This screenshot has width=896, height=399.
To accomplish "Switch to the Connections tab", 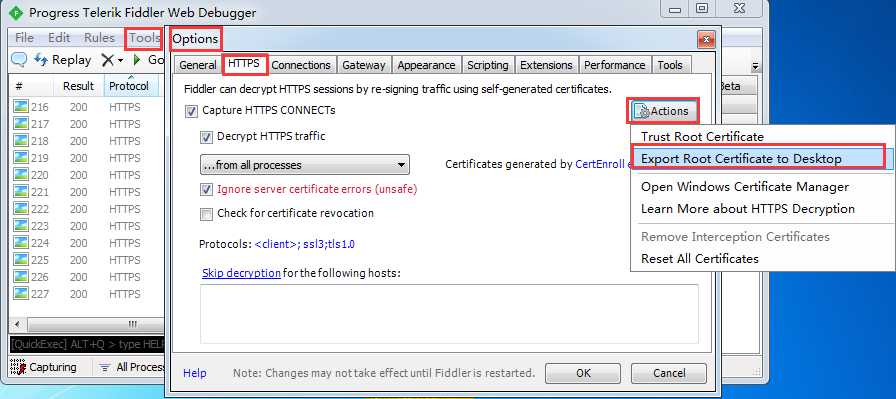I will [x=301, y=65].
